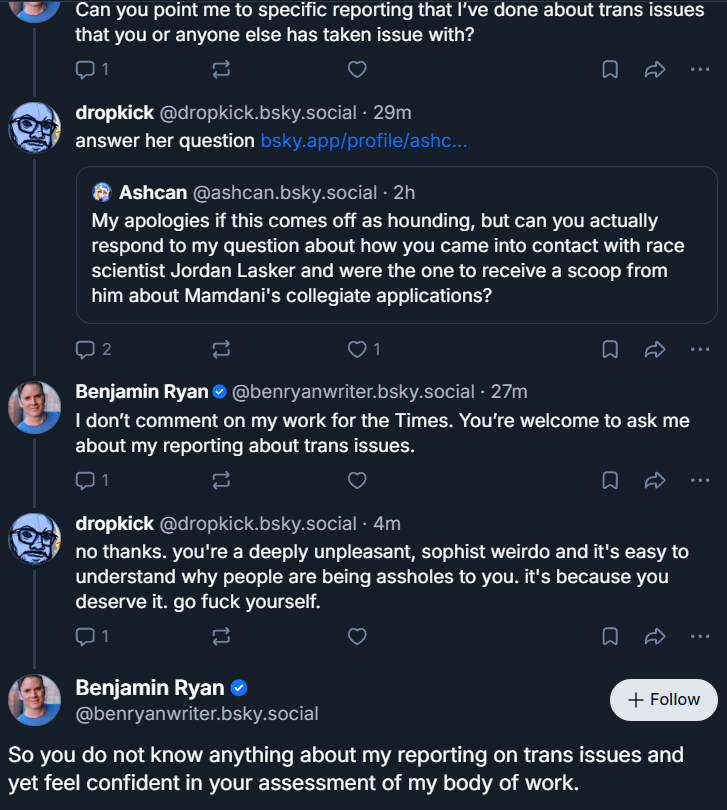
Task: Like the topmost post about trans reporting
Action: [x=357, y=69]
